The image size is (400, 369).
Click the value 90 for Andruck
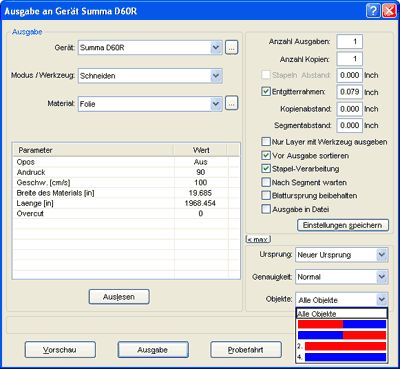click(x=201, y=172)
